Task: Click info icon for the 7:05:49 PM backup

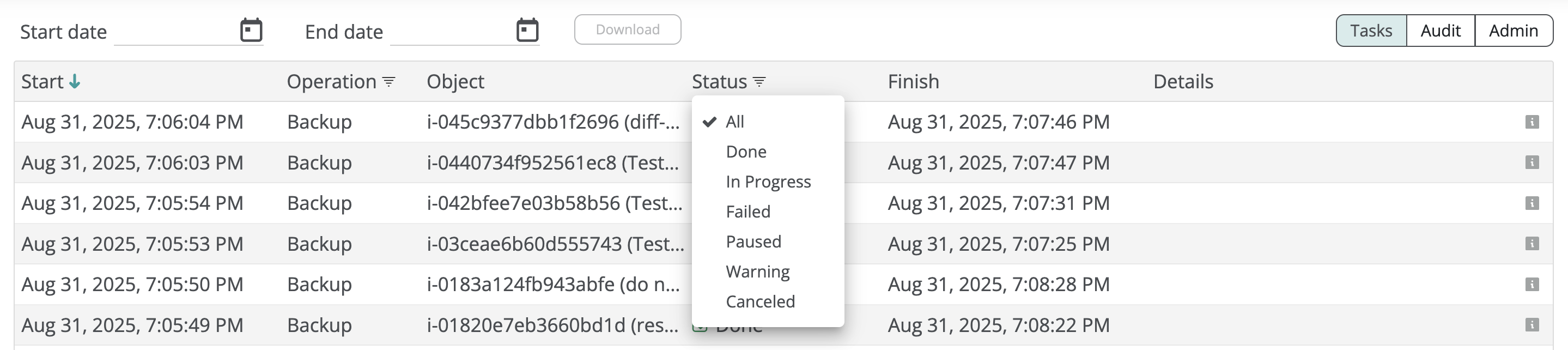Action: click(x=1532, y=324)
